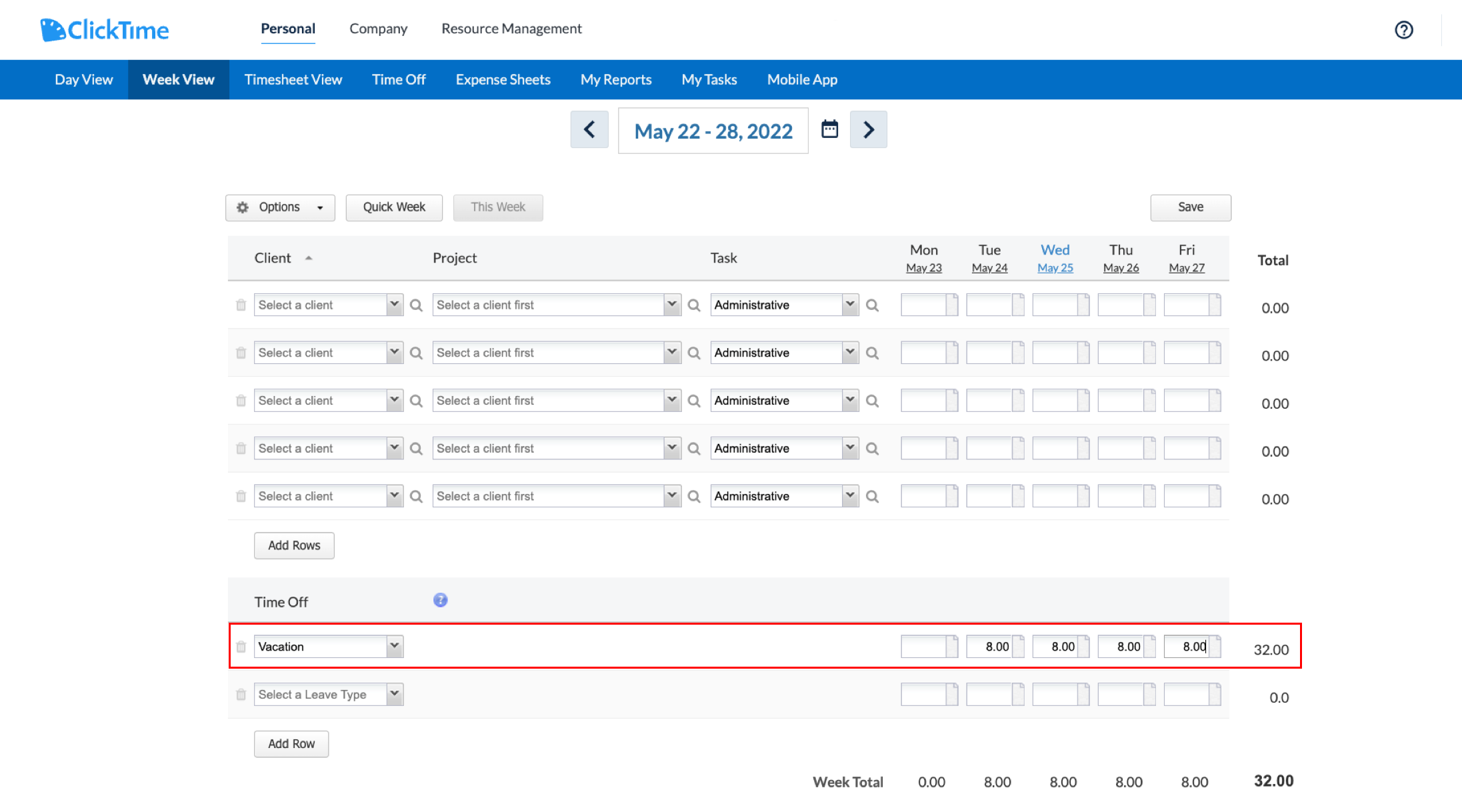This screenshot has height=812, width=1462.
Task: Click the May 22 - 28, 2022 date range
Action: [713, 131]
